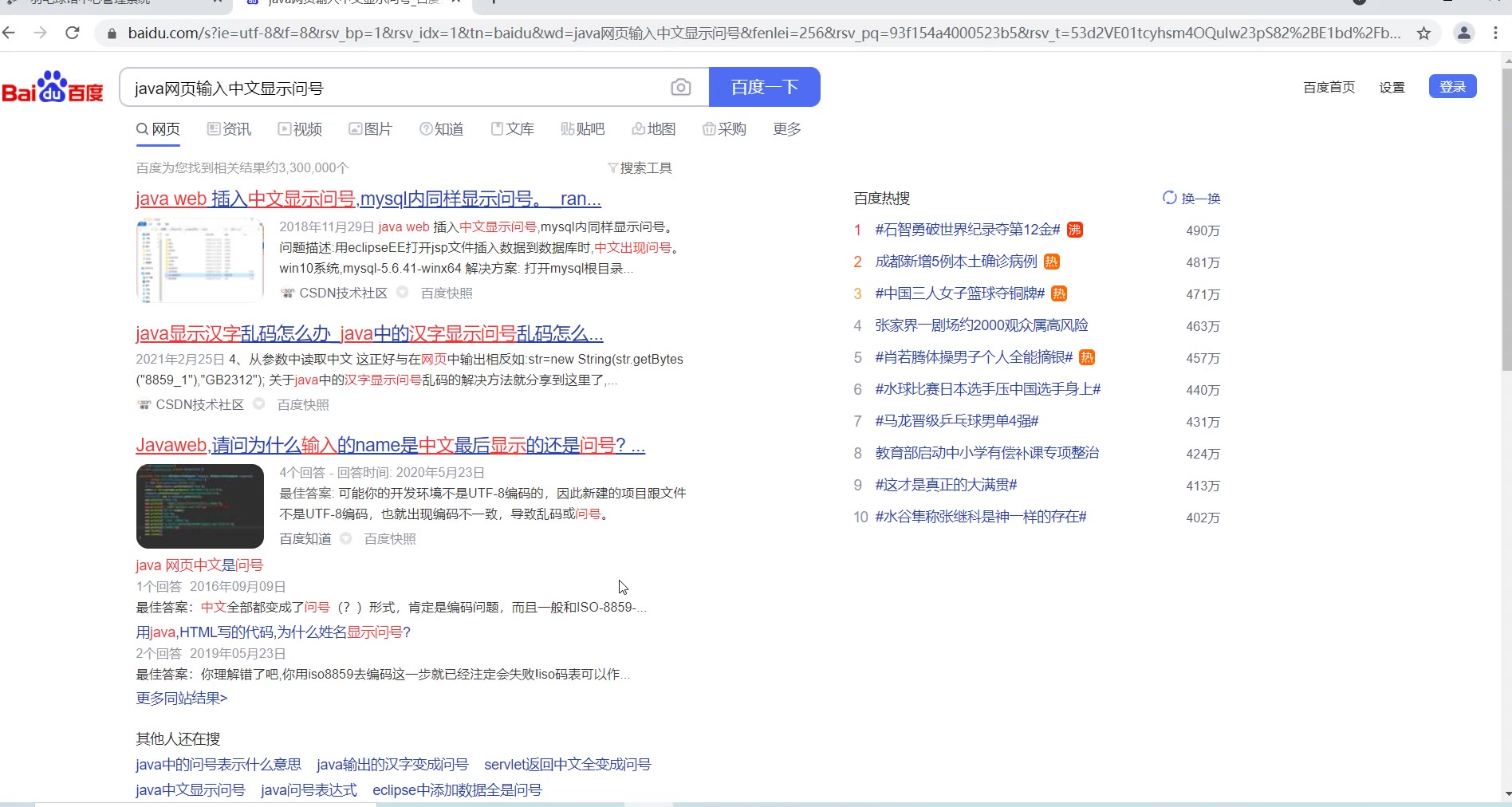Open 百度快照 for second result

click(x=303, y=405)
